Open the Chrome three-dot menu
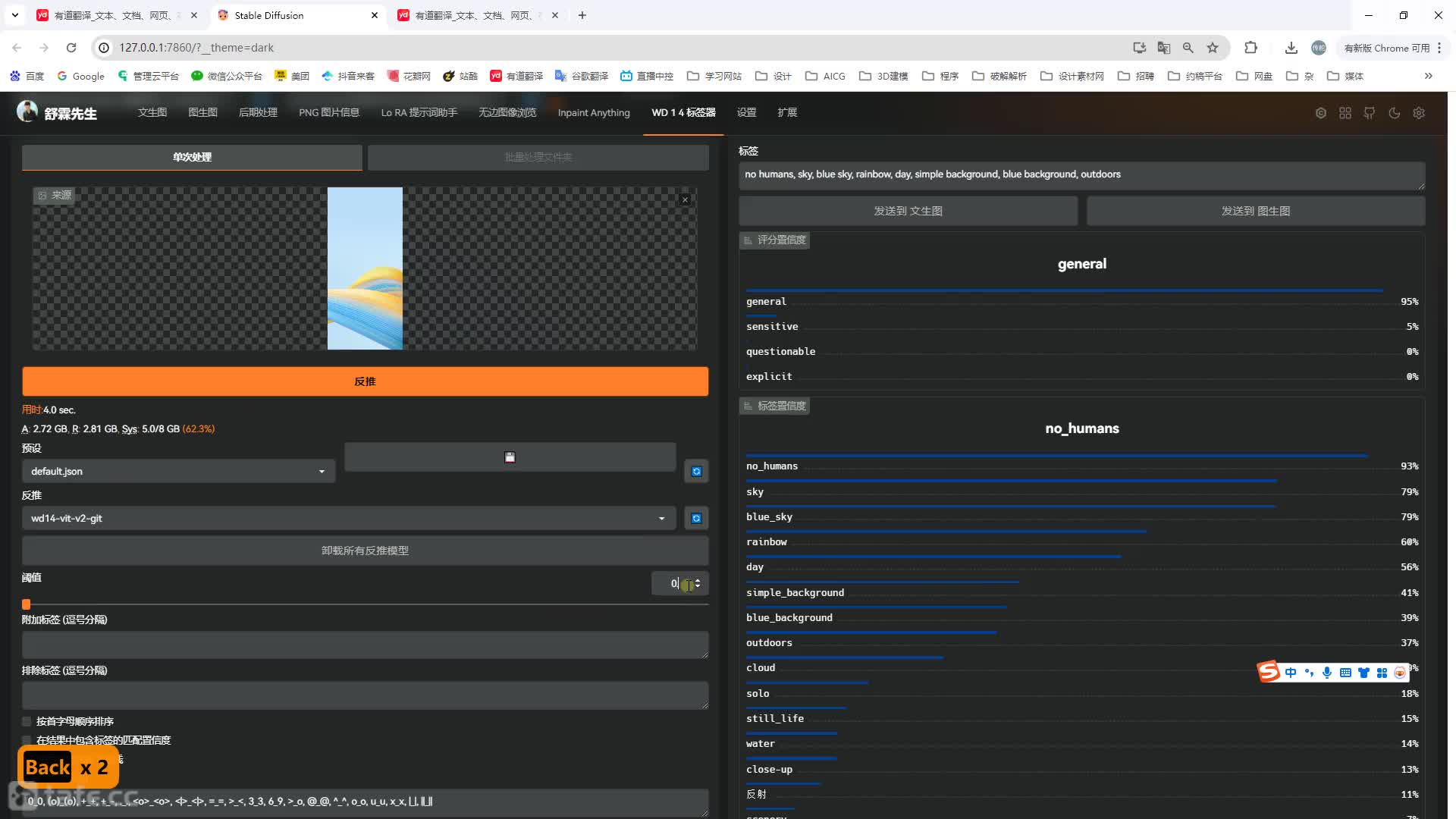The width and height of the screenshot is (1456, 819). click(x=1439, y=48)
